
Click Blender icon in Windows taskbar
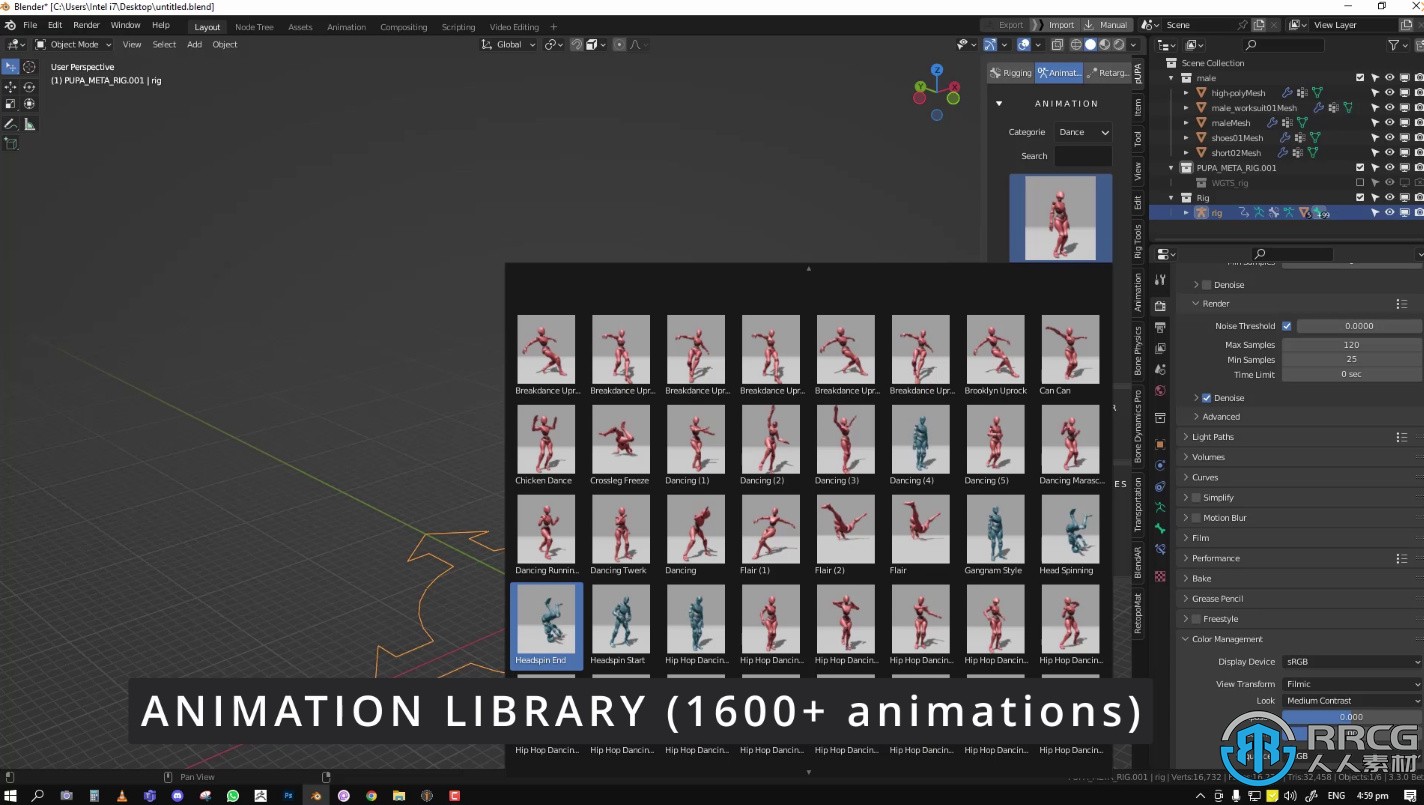click(316, 796)
